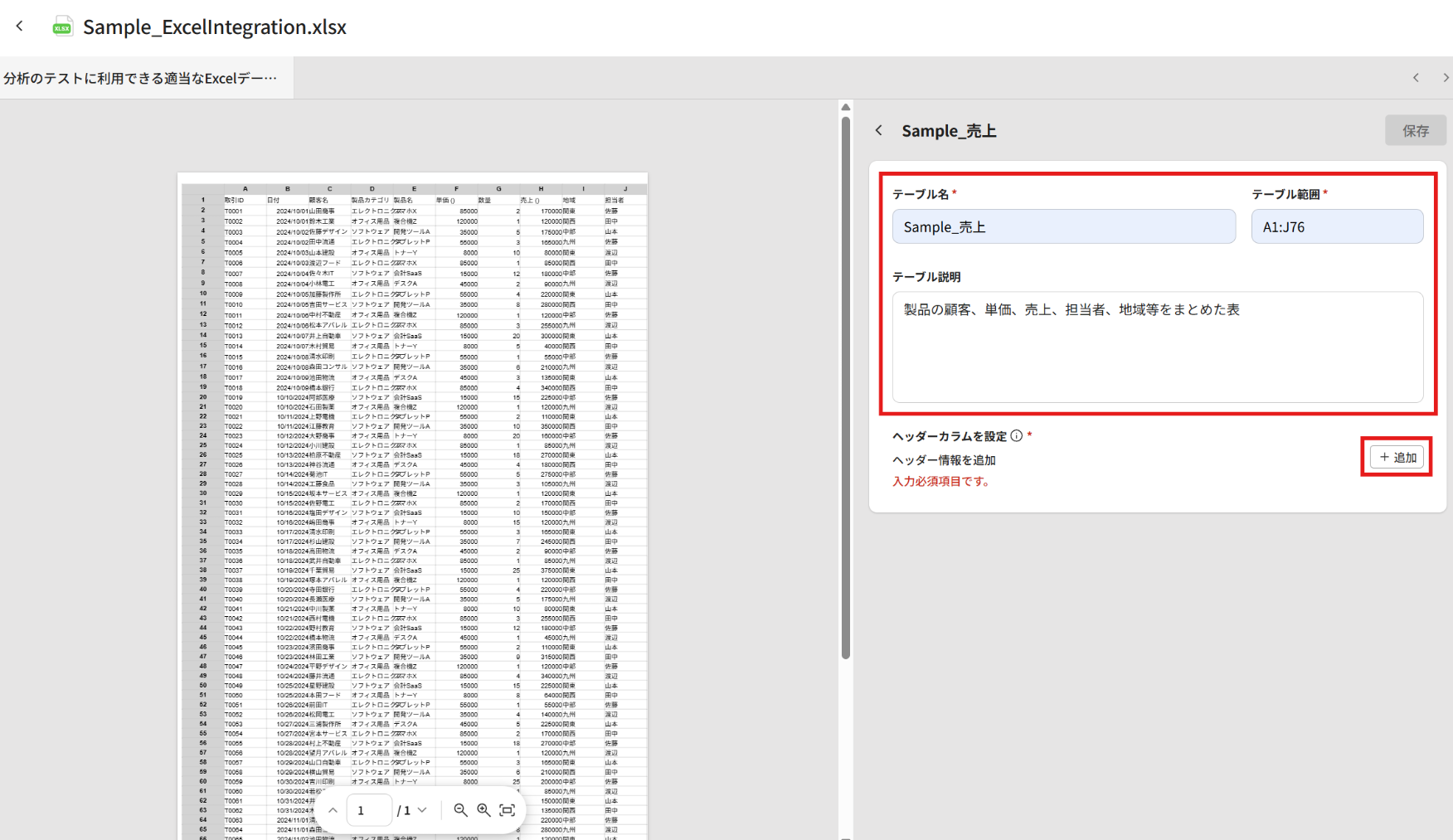Go back using arrow beside Sample_売上 heading
The width and height of the screenshot is (1453, 840).
[879, 131]
